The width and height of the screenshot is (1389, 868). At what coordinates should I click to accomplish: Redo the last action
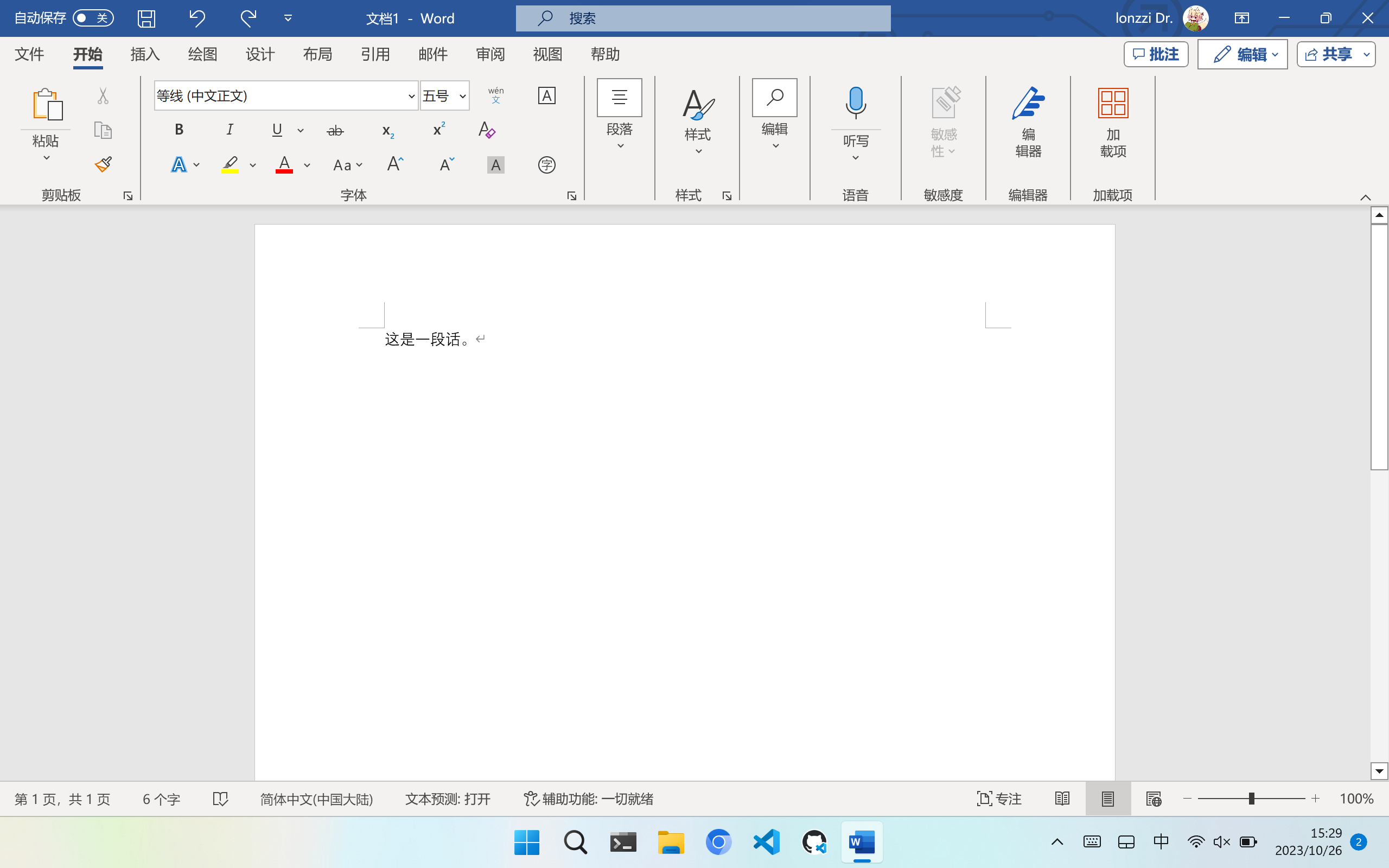point(248,18)
